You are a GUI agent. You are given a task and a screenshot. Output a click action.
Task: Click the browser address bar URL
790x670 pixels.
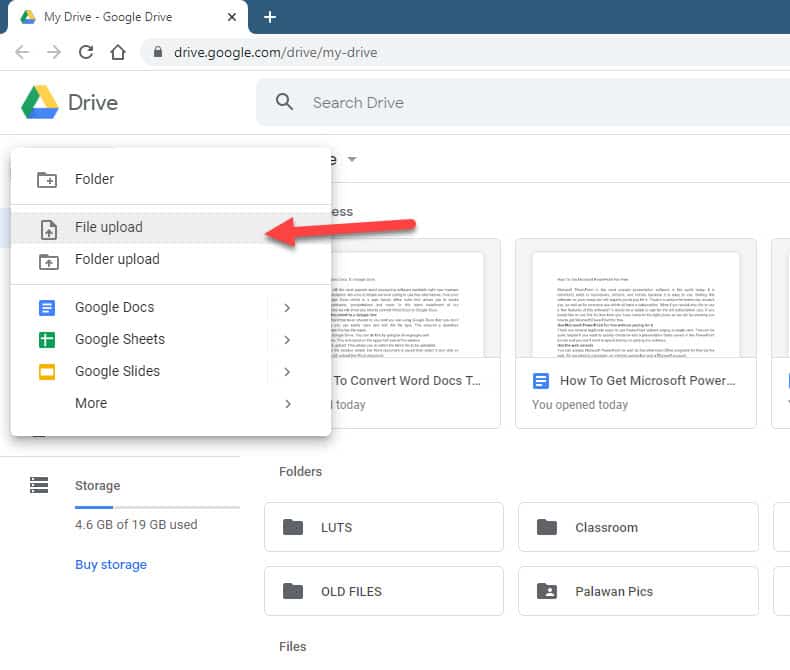tap(276, 52)
